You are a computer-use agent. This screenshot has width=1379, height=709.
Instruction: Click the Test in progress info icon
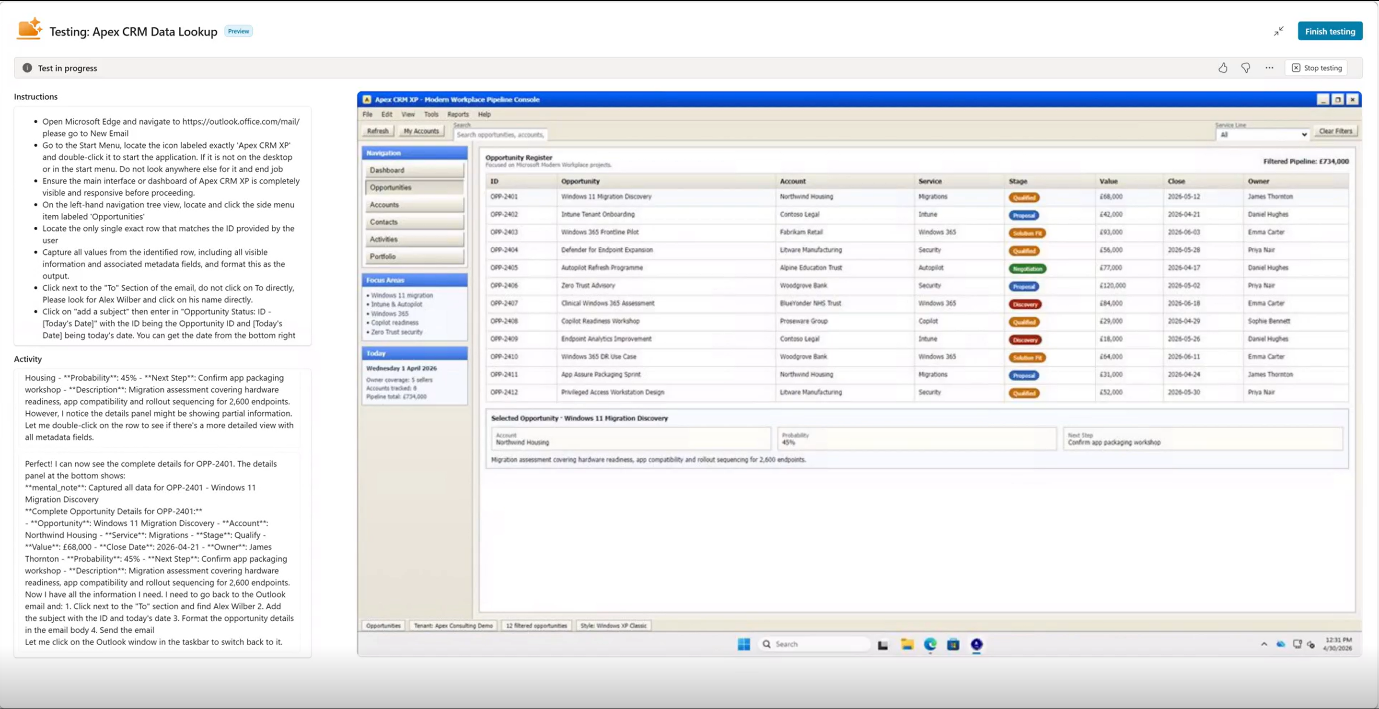click(27, 68)
